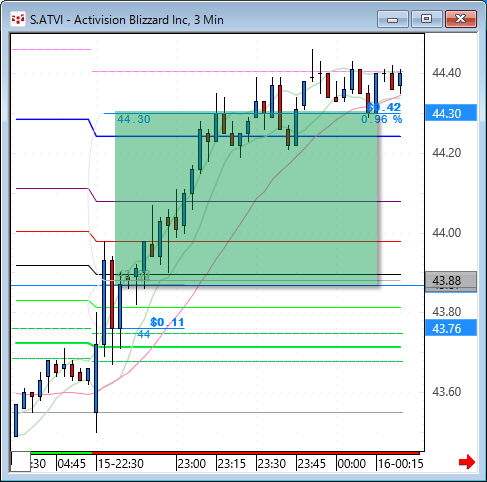Click the 23:00 time axis label
The image size is (487, 482).
pyautogui.click(x=191, y=463)
